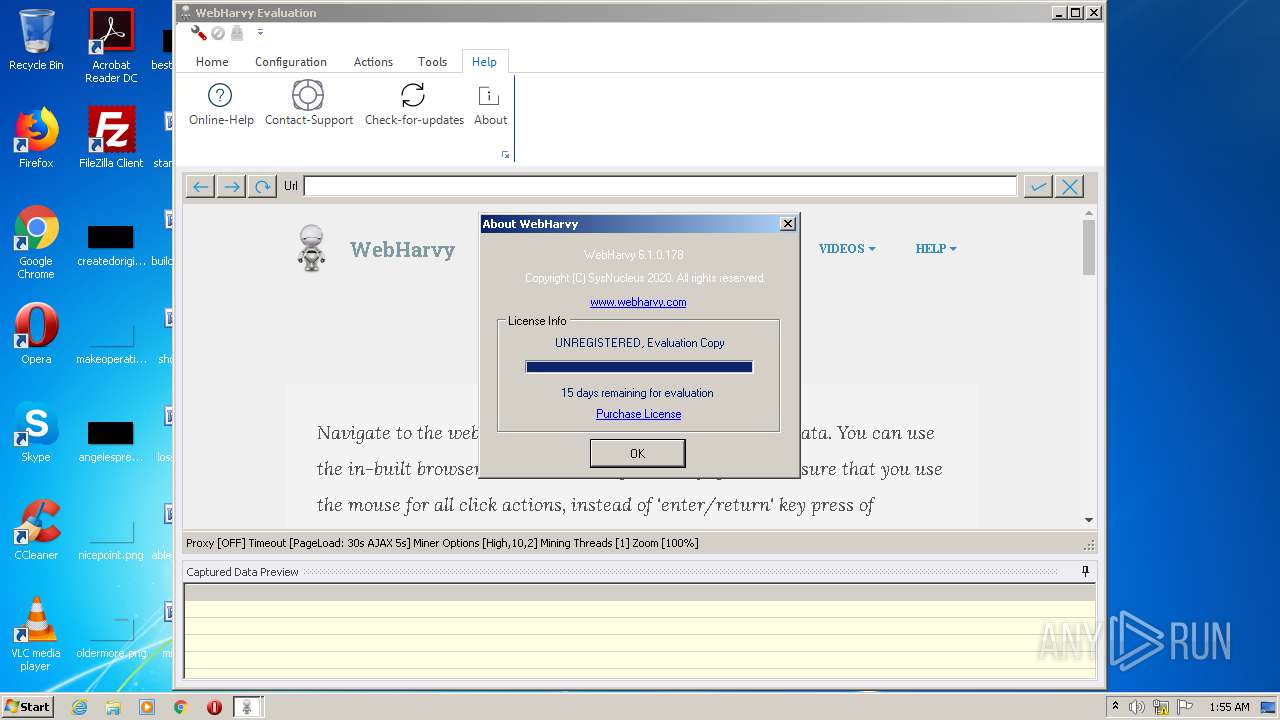Pin the Captured Data Preview panel
Screen dimensions: 1280x720
pos(1085,572)
